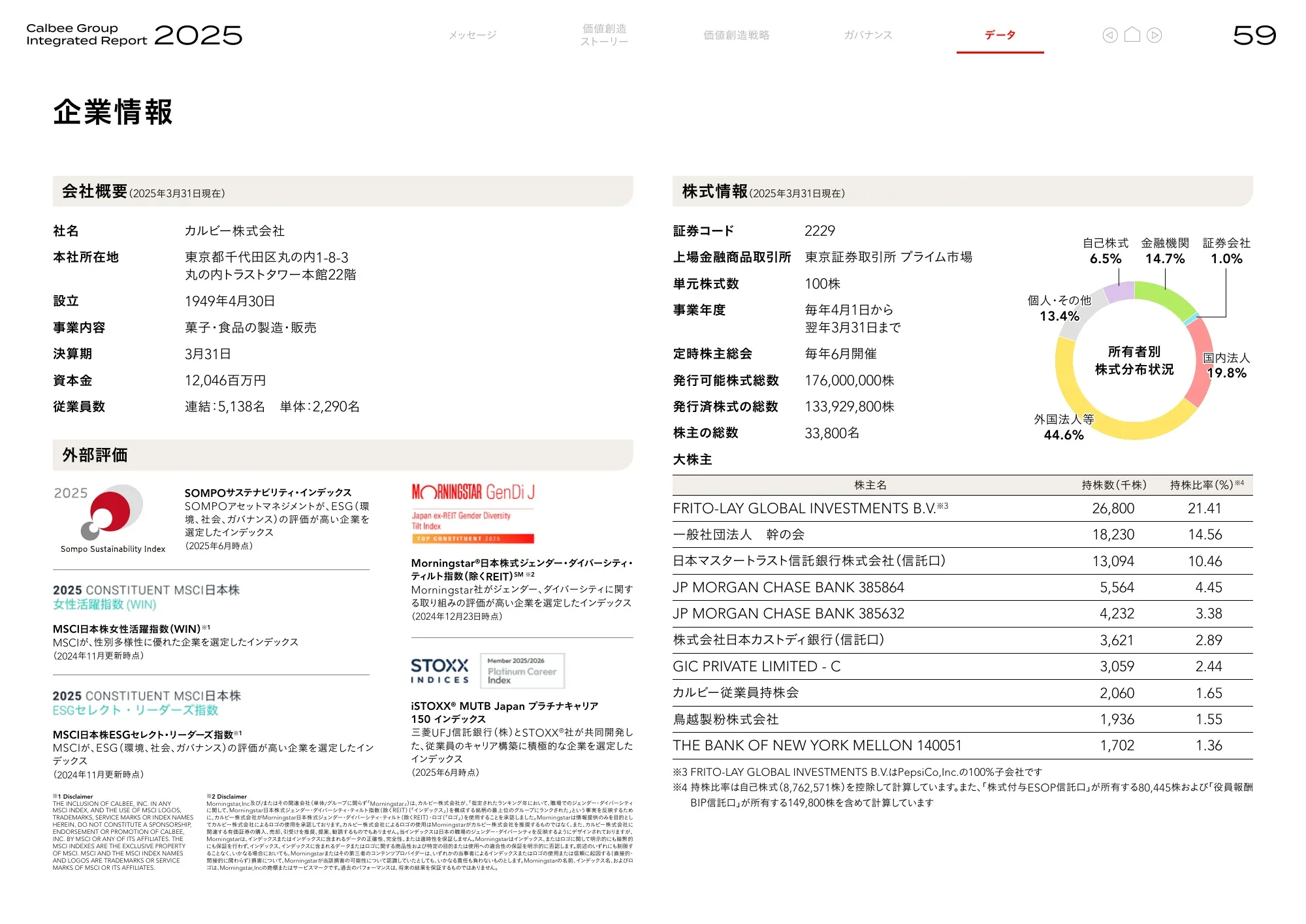The image size is (1306, 924).
Task: Click FRITO-LAY GLOBAL INVESTMENTS B.V. row name
Action: [810, 508]
